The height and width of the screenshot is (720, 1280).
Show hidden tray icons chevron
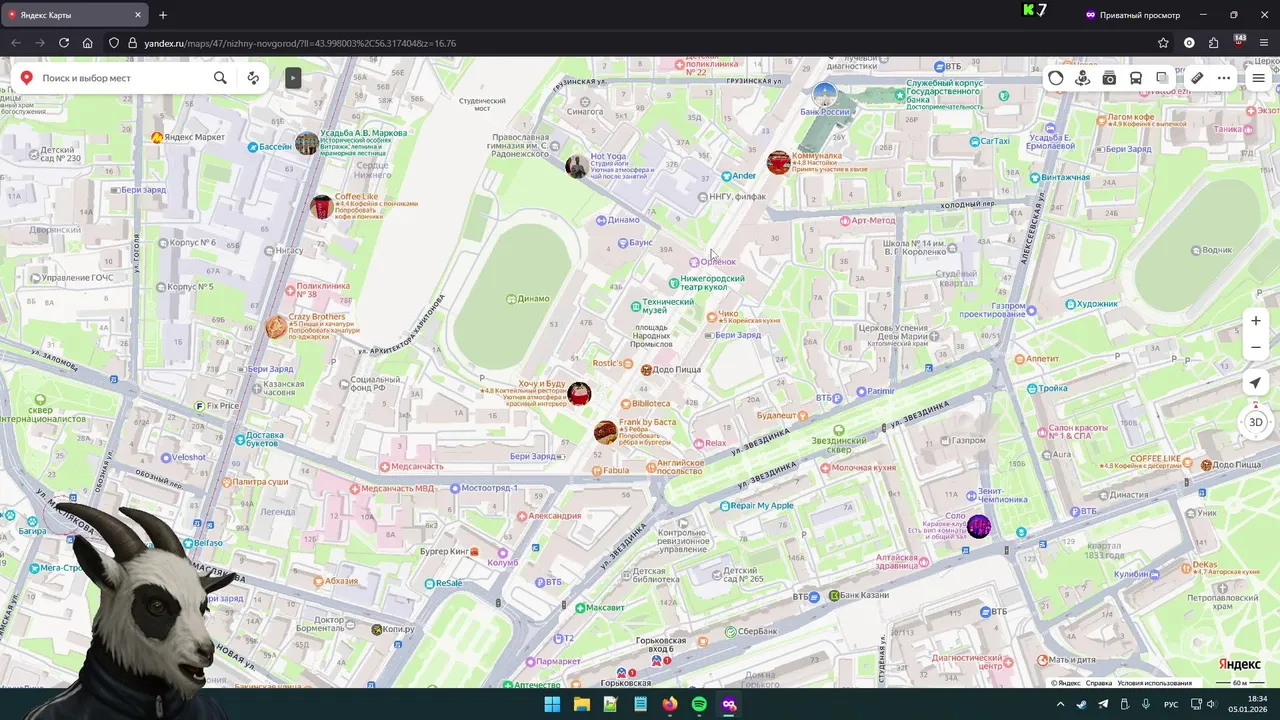tap(1060, 704)
